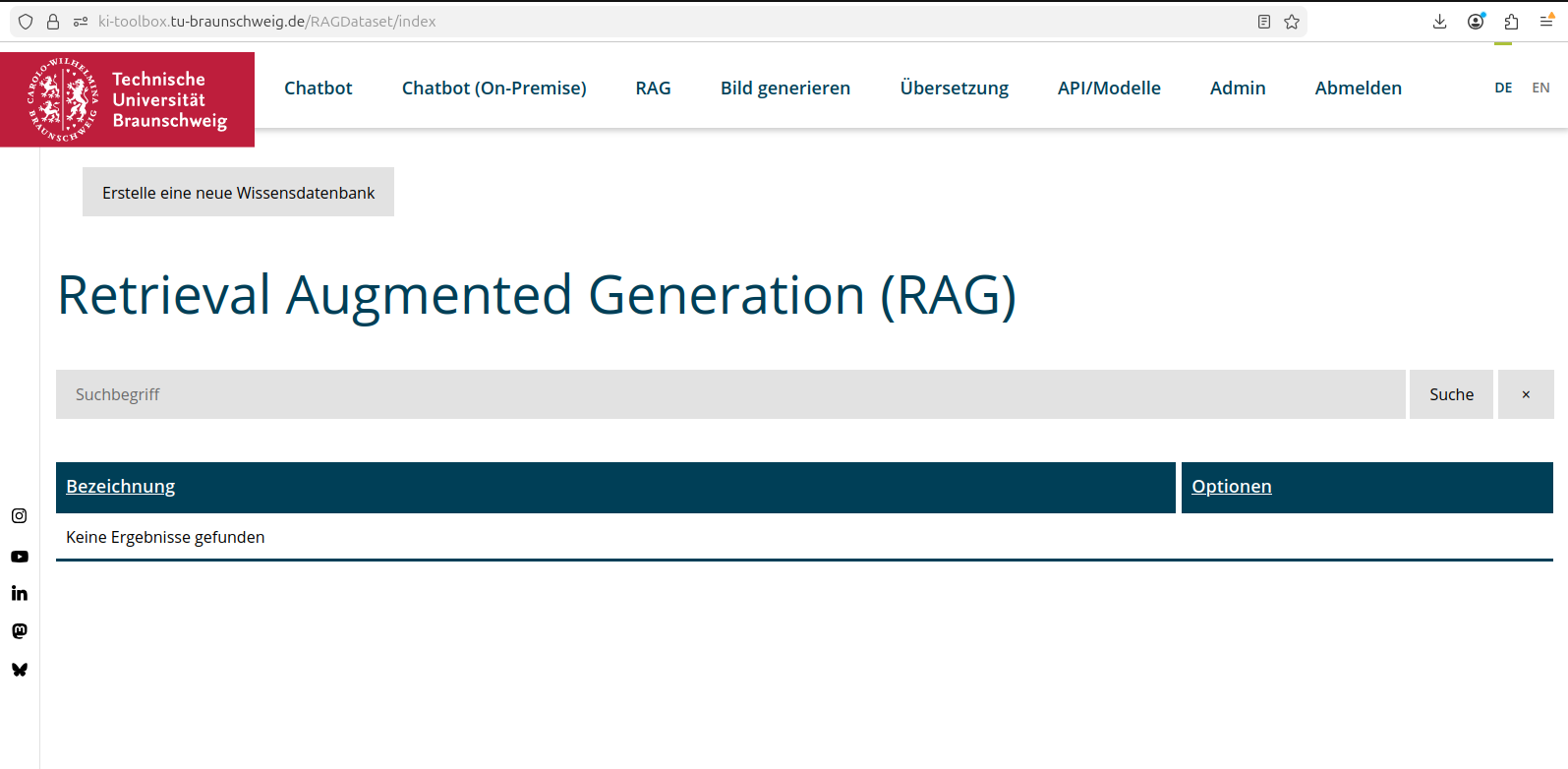Click the TU Braunschweig logo

pyautogui.click(x=127, y=99)
